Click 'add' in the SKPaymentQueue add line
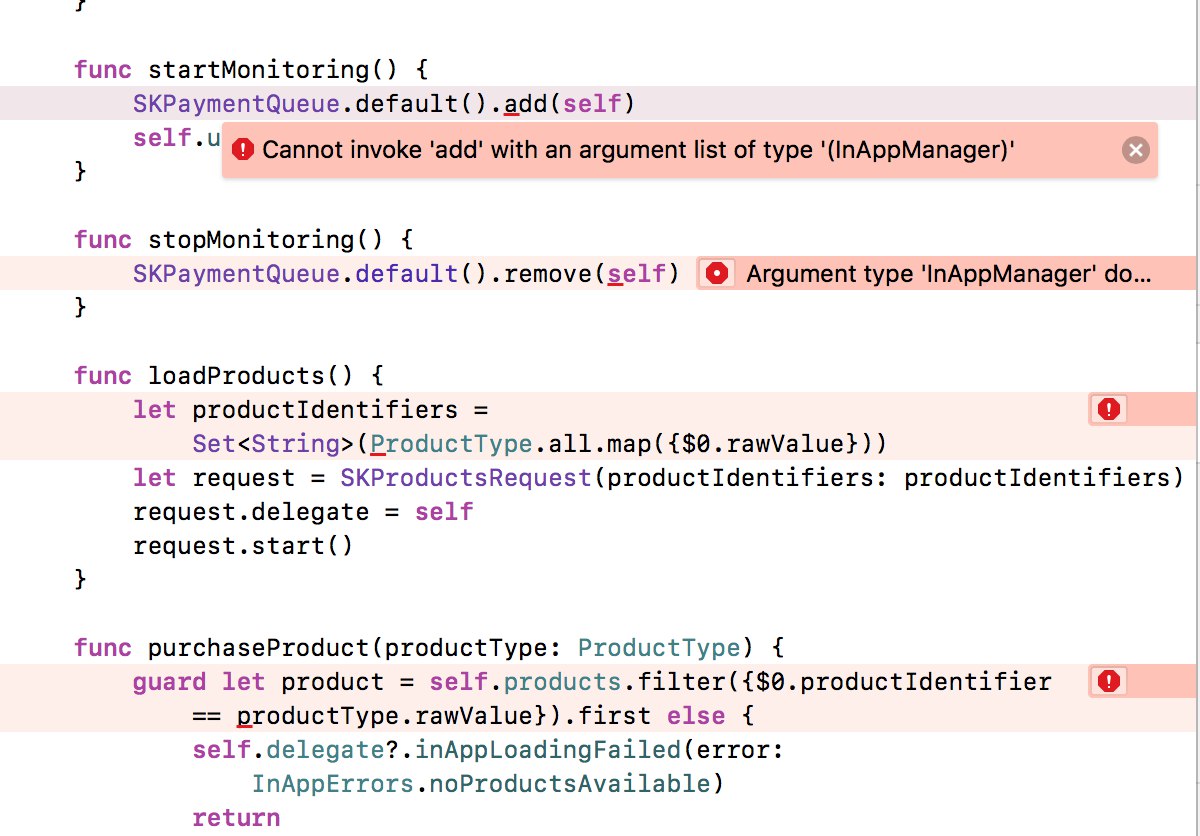This screenshot has width=1200, height=836. (527, 104)
